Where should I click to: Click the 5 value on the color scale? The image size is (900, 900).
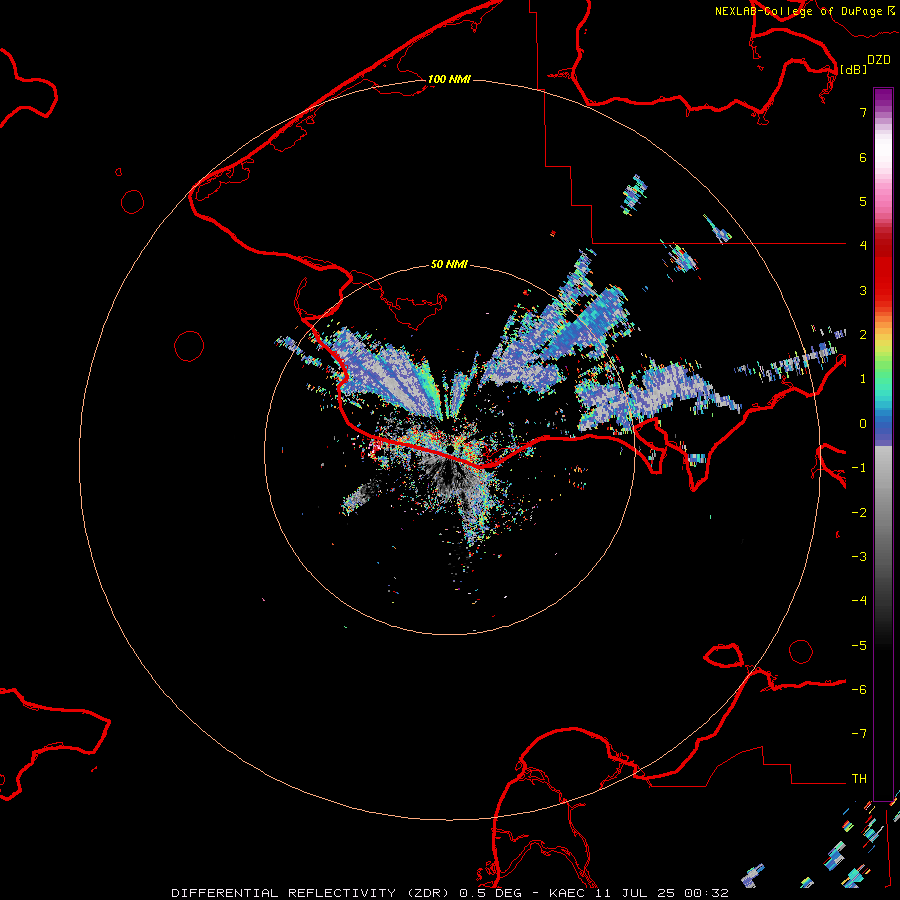(x=863, y=201)
